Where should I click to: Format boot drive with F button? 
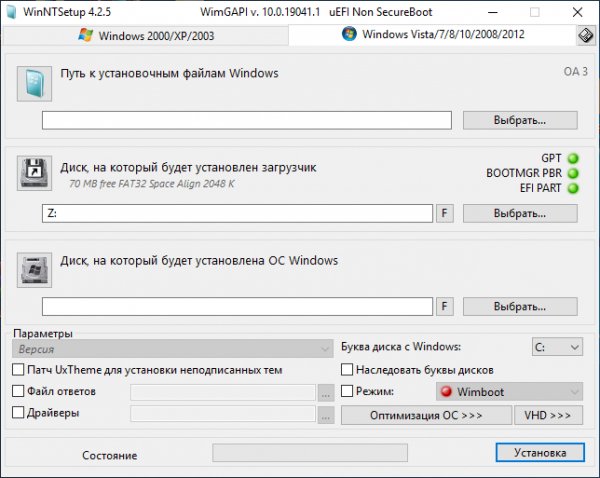point(445,213)
